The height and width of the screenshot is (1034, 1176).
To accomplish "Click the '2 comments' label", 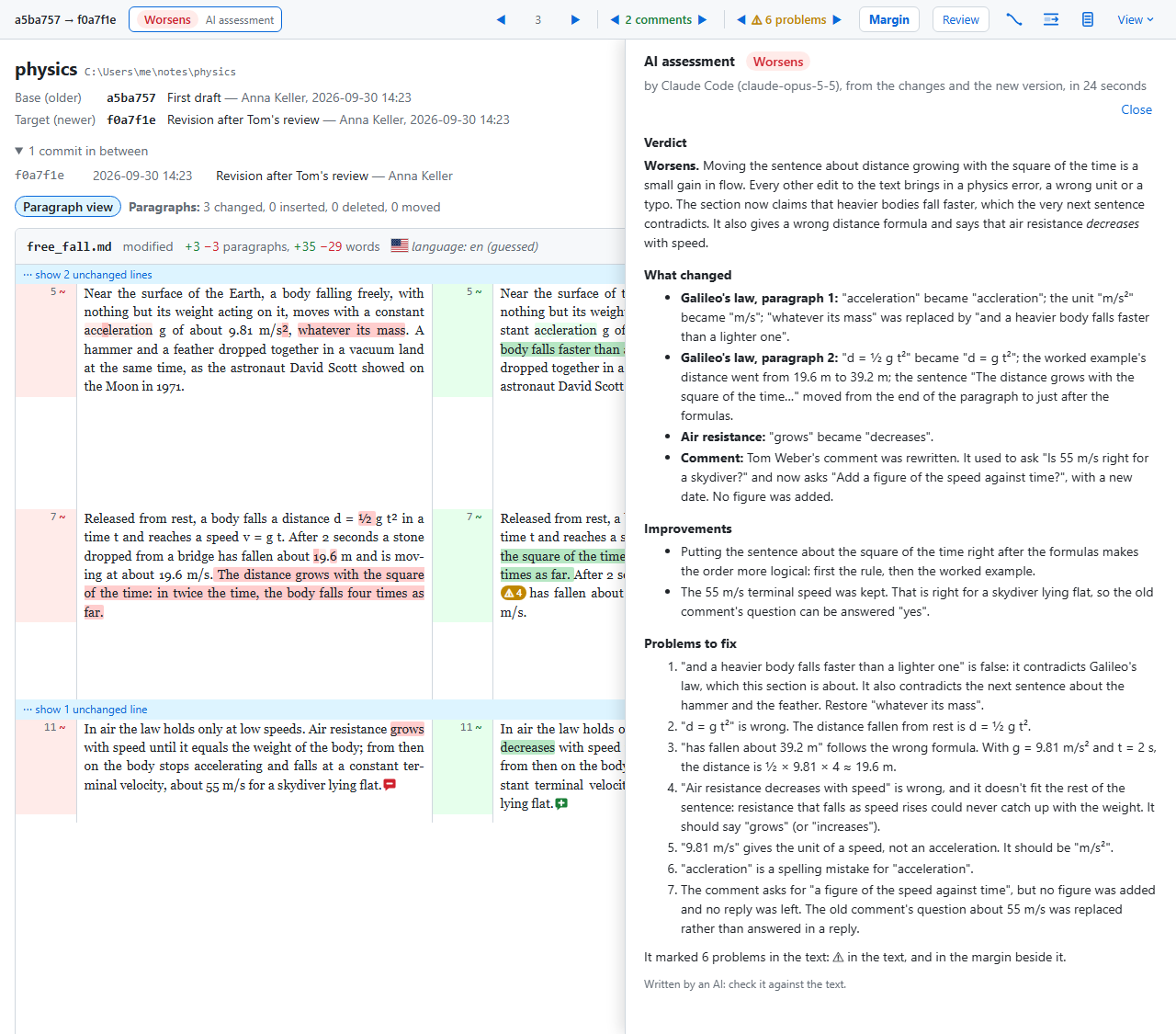I will tap(659, 19).
